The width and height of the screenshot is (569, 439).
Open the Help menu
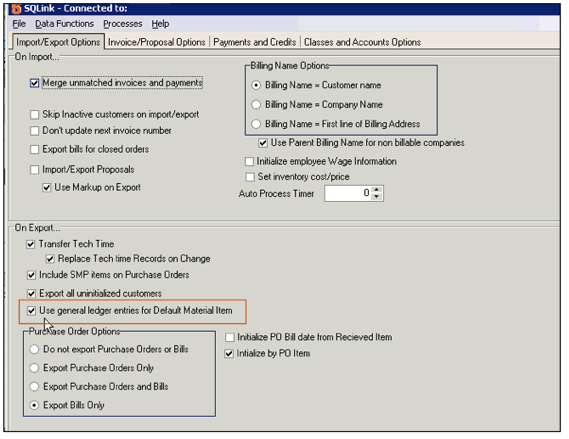pyautogui.click(x=160, y=24)
